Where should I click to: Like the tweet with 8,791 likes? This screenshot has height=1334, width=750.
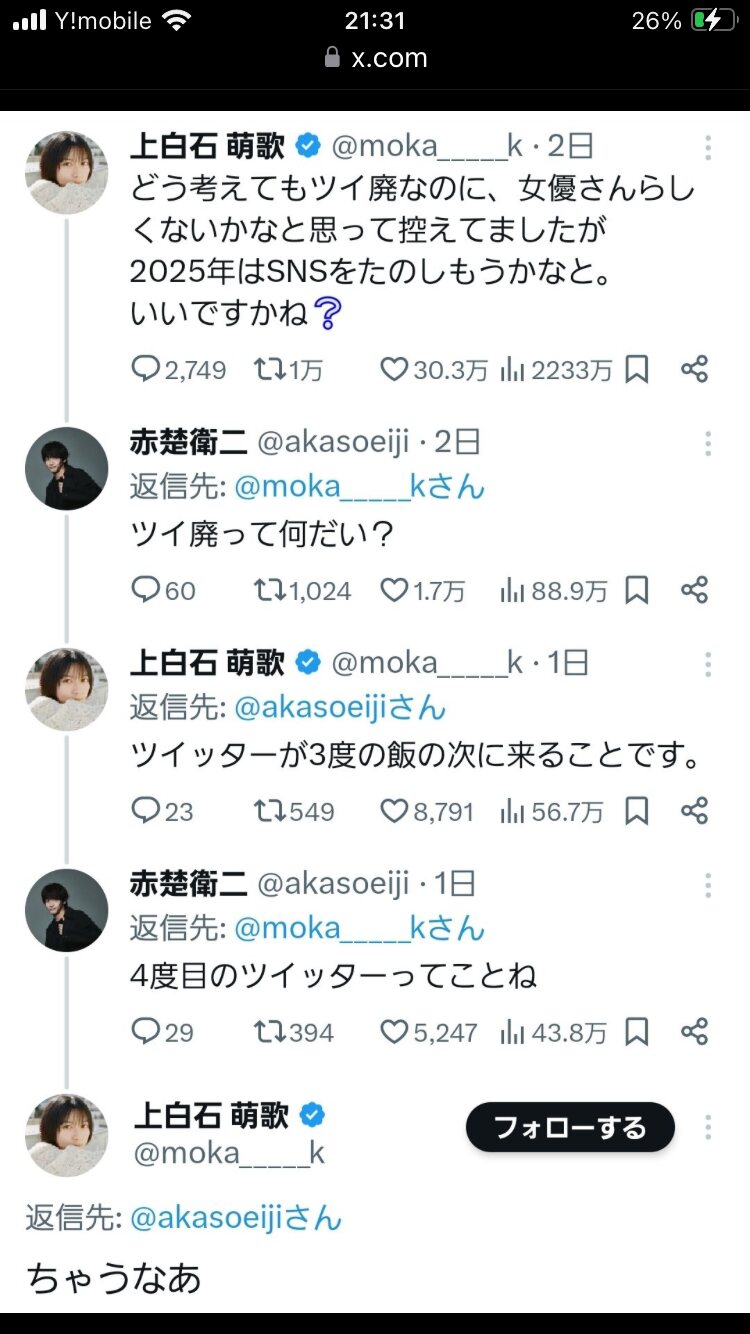(395, 811)
